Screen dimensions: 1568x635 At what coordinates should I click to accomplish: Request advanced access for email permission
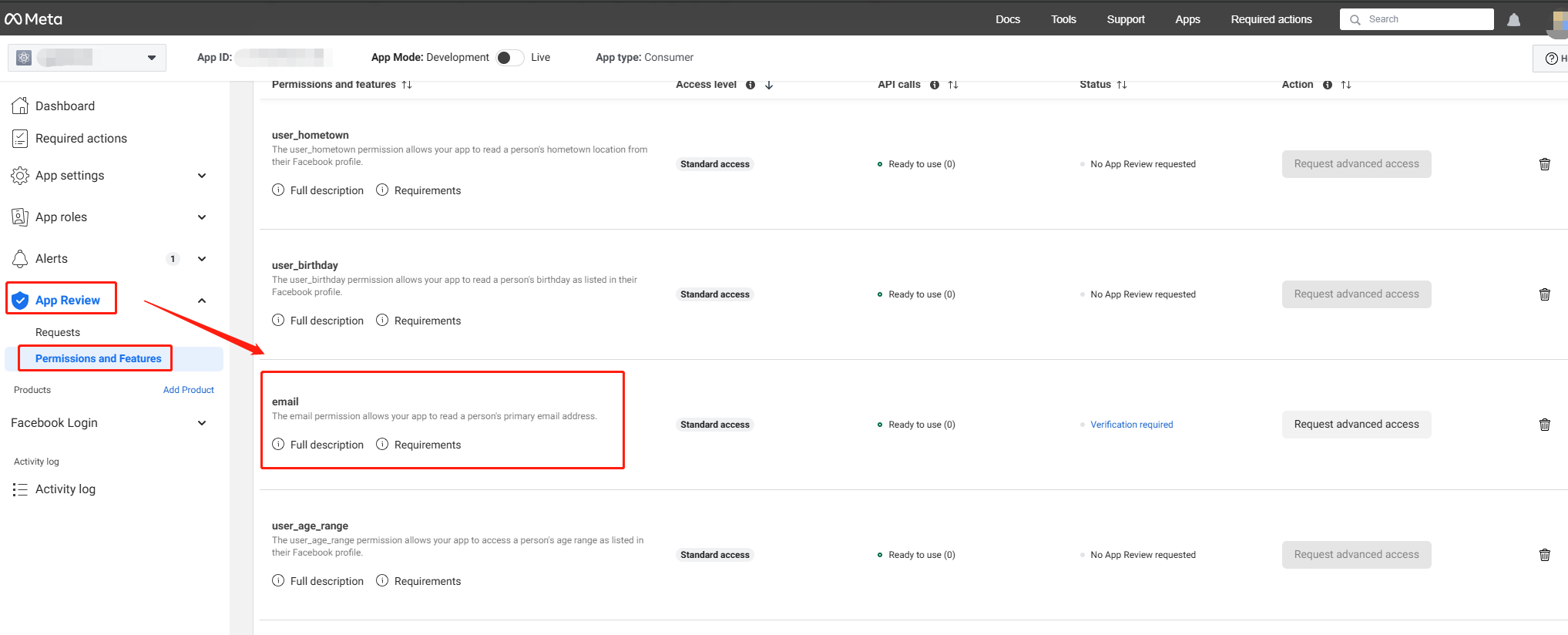coord(1355,425)
